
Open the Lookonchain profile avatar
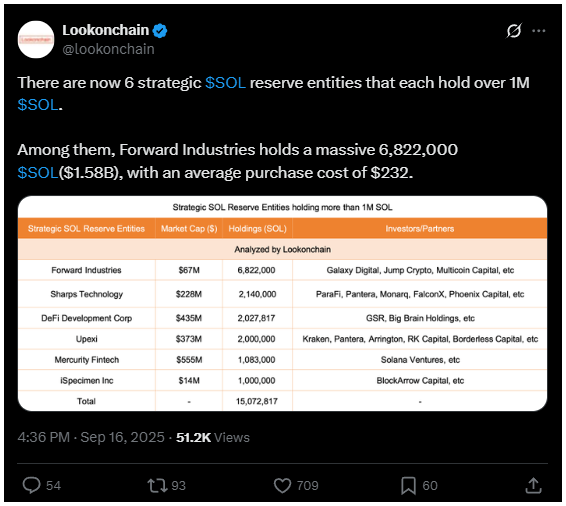(x=36, y=39)
